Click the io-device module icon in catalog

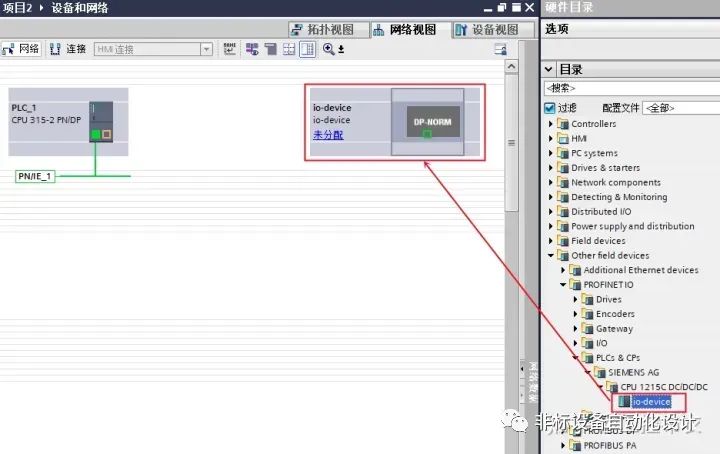click(x=624, y=402)
